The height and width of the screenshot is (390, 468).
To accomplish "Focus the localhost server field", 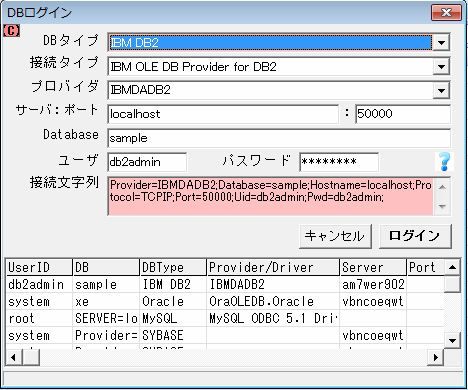I will [x=223, y=114].
